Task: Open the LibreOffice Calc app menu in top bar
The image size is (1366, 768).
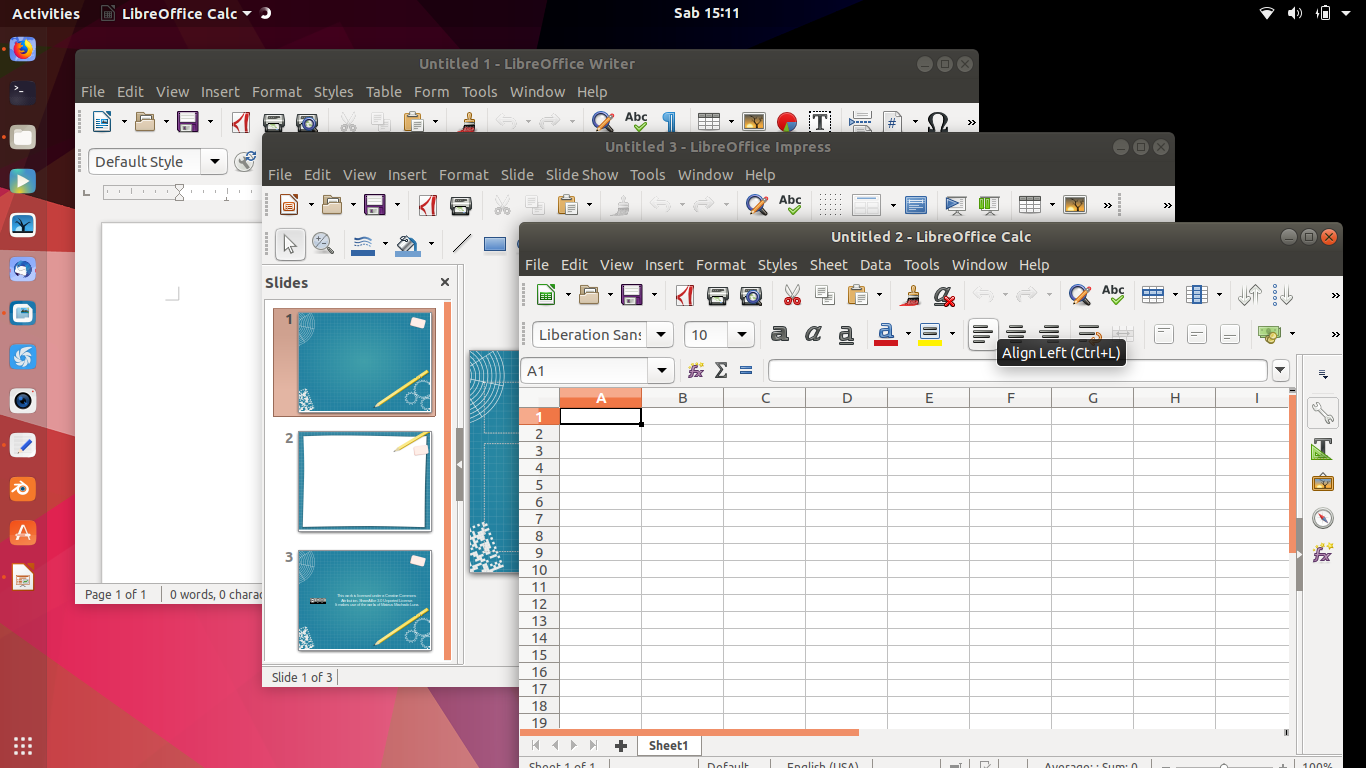Action: [186, 13]
